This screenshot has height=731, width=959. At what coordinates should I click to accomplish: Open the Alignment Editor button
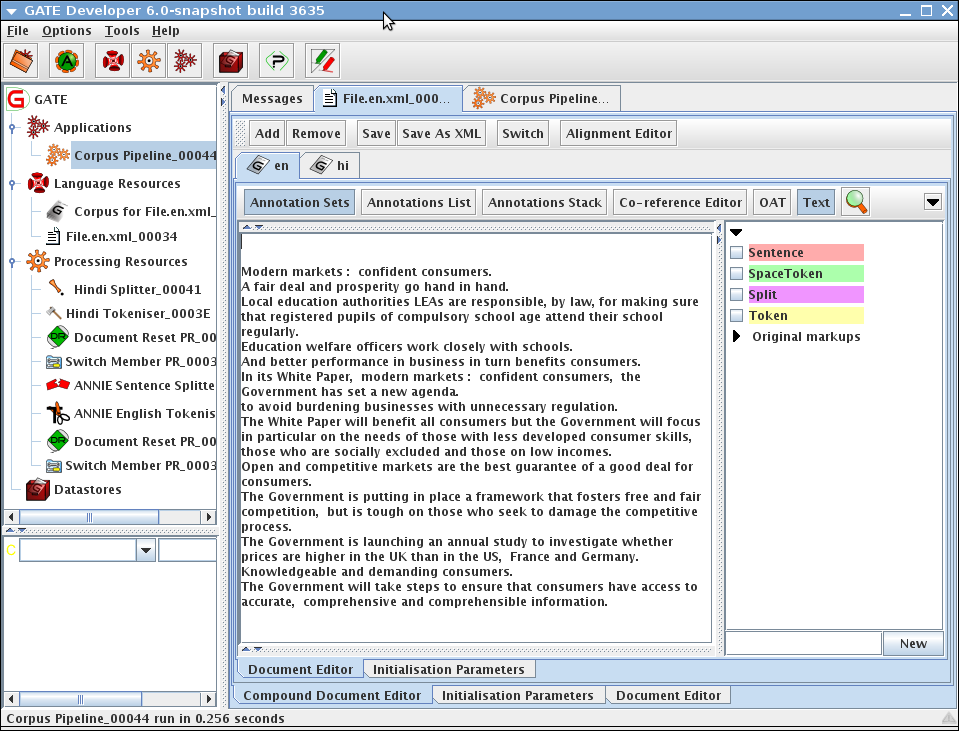click(618, 133)
